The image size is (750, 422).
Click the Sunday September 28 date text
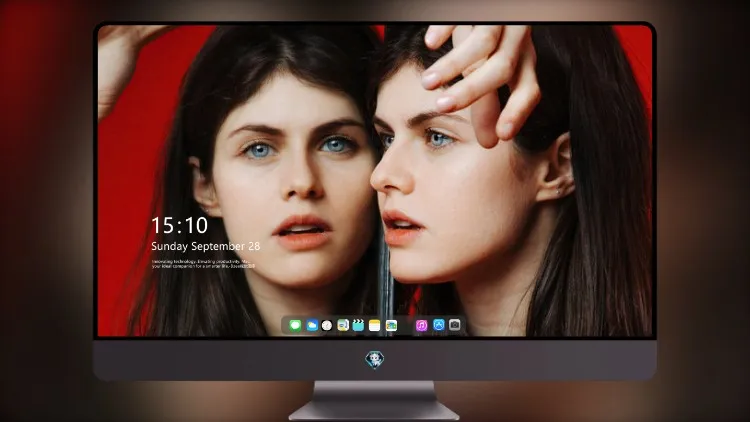pyautogui.click(x=206, y=246)
